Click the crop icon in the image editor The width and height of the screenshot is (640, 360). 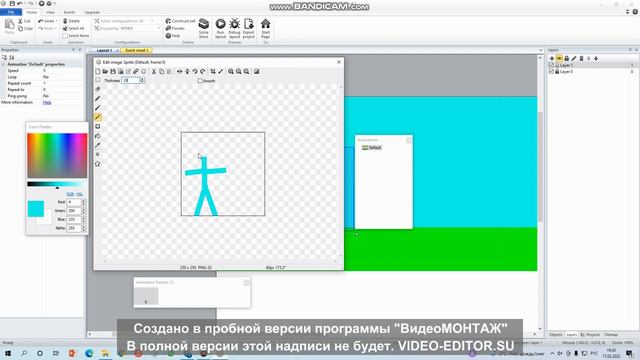point(213,71)
